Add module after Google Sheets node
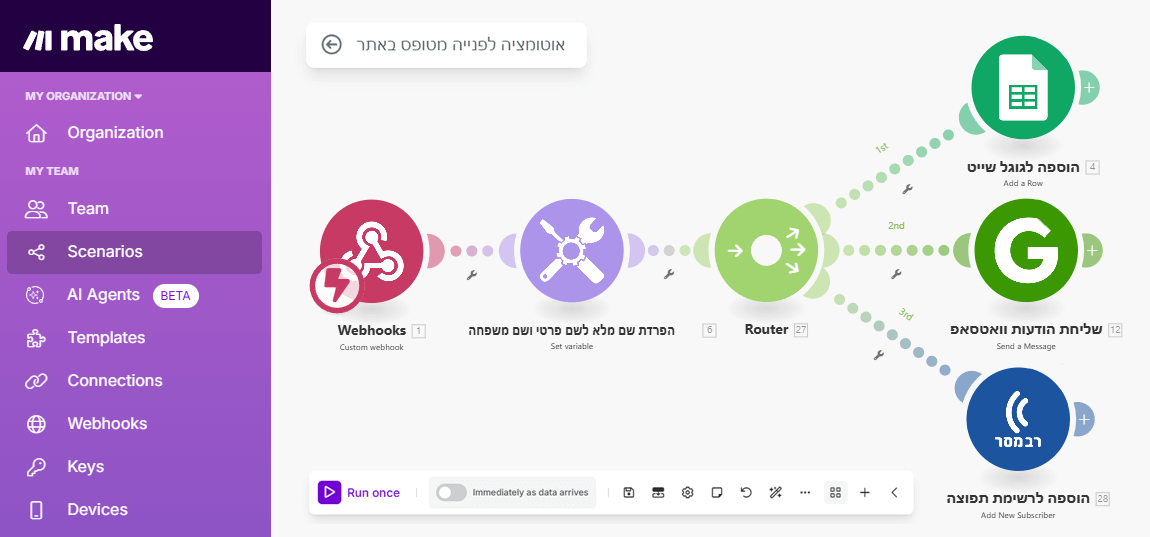This screenshot has width=1150, height=537. (x=1089, y=87)
